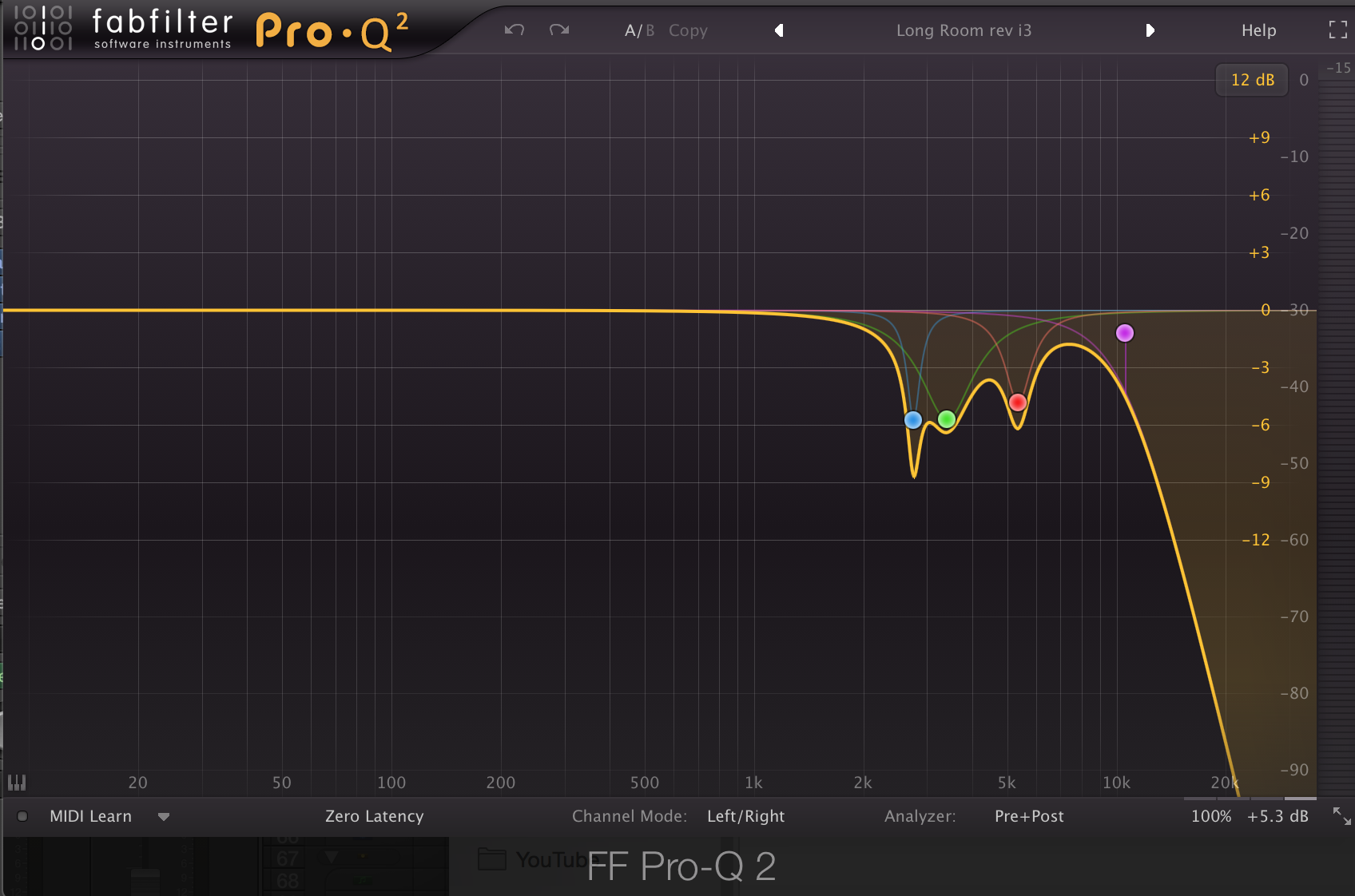This screenshot has width=1355, height=896.
Task: Click the resize arrows icon at bottom right
Action: click(1341, 816)
